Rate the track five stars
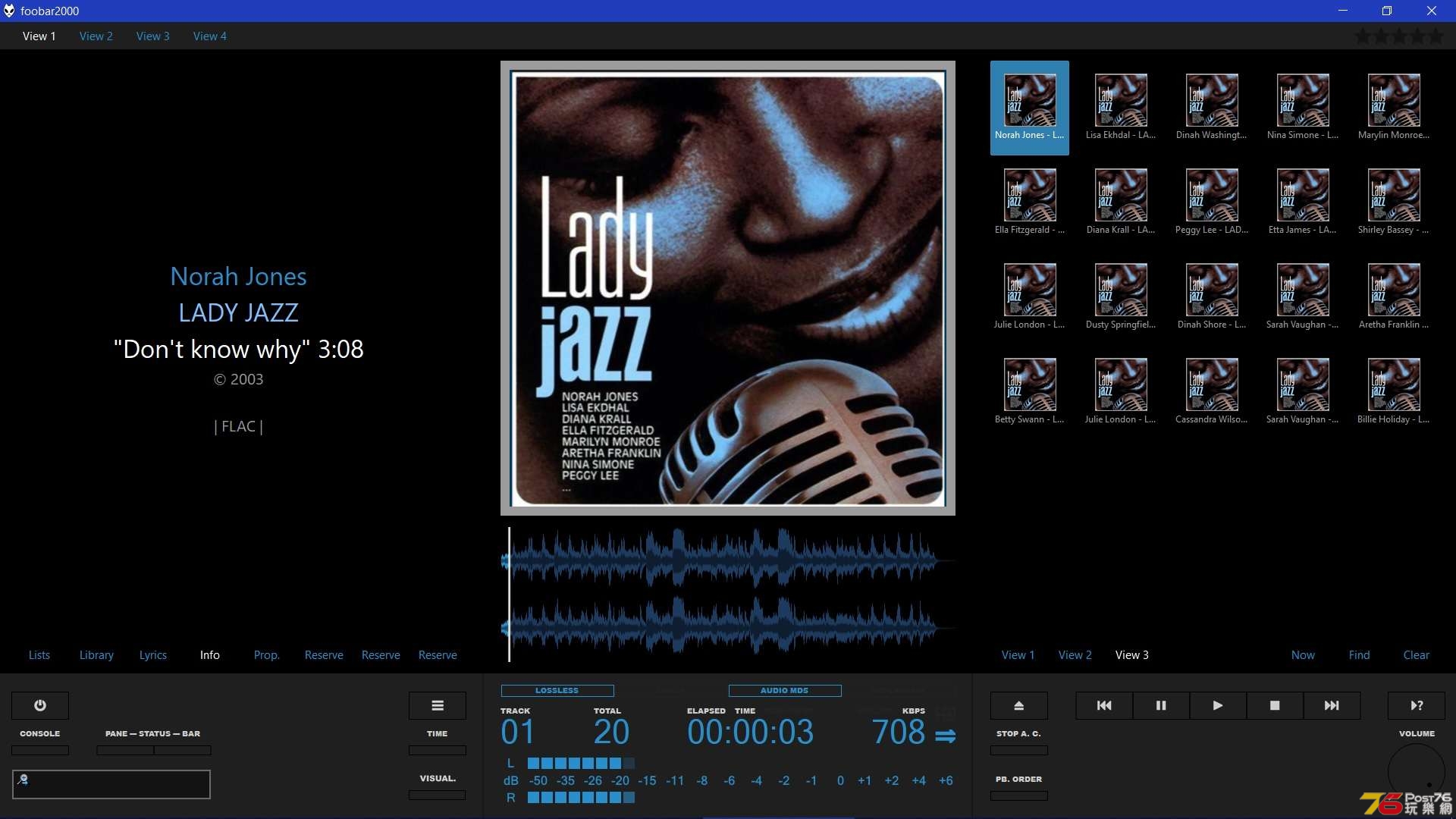This screenshot has width=1456, height=819. click(x=1436, y=36)
